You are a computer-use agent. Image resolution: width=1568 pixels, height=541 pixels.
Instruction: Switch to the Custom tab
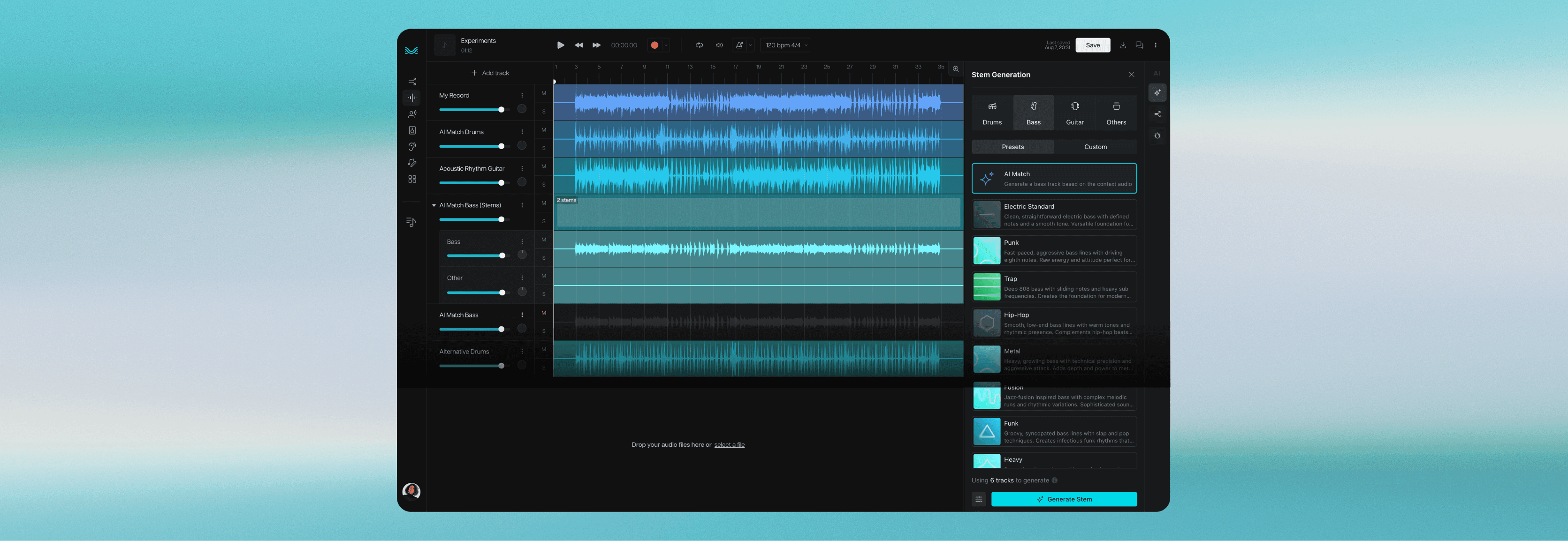click(x=1095, y=147)
